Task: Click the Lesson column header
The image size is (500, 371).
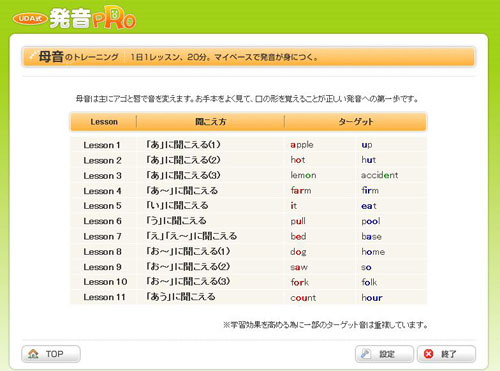Action: coord(104,122)
